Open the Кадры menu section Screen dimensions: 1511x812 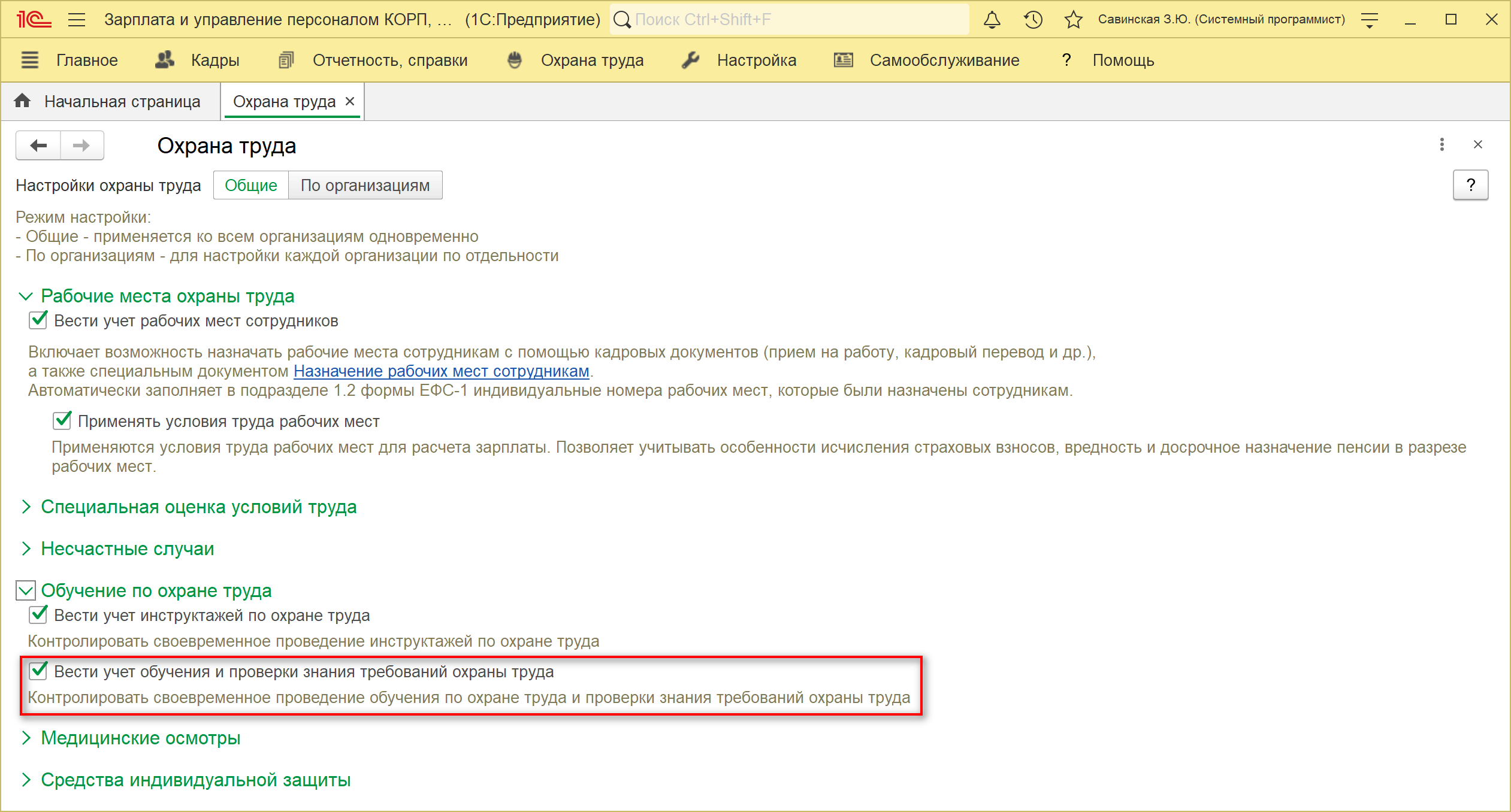214,60
